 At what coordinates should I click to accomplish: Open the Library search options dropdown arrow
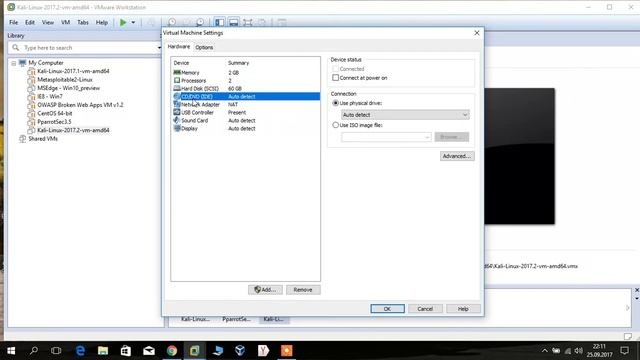point(159,48)
